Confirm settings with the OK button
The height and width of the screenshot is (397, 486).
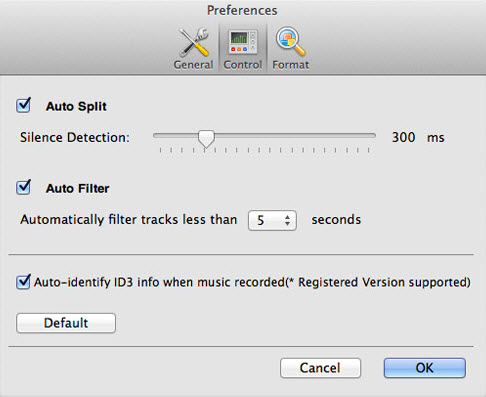[425, 368]
